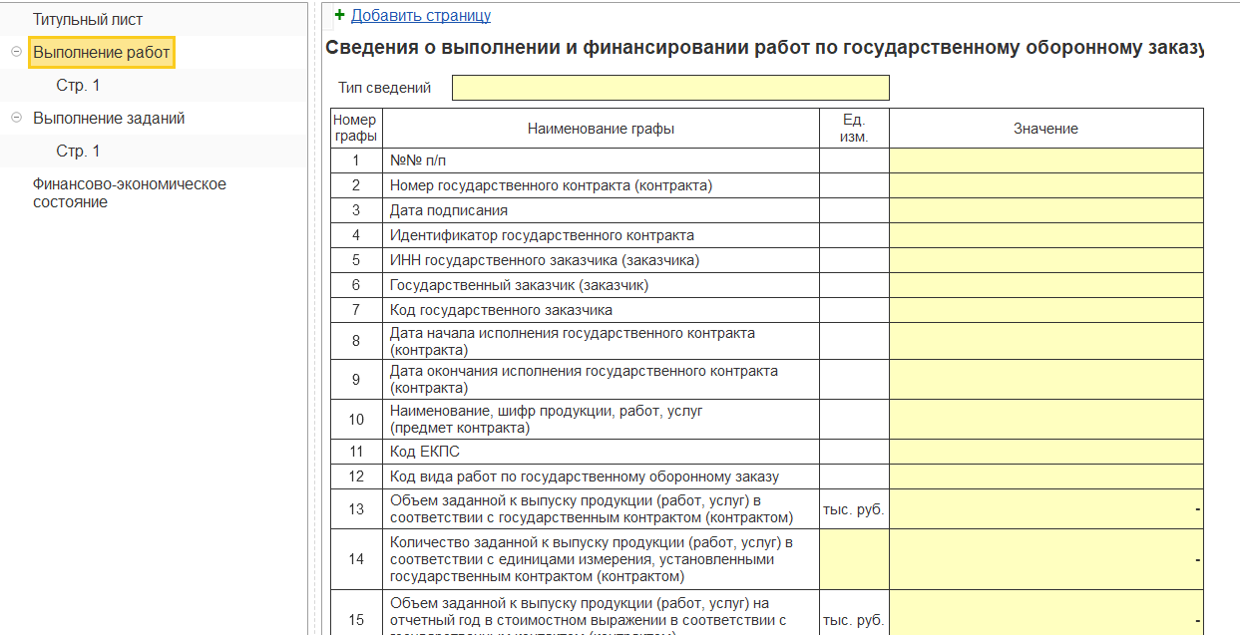
Task: Click the Наименование графы column header
Action: tap(601, 129)
